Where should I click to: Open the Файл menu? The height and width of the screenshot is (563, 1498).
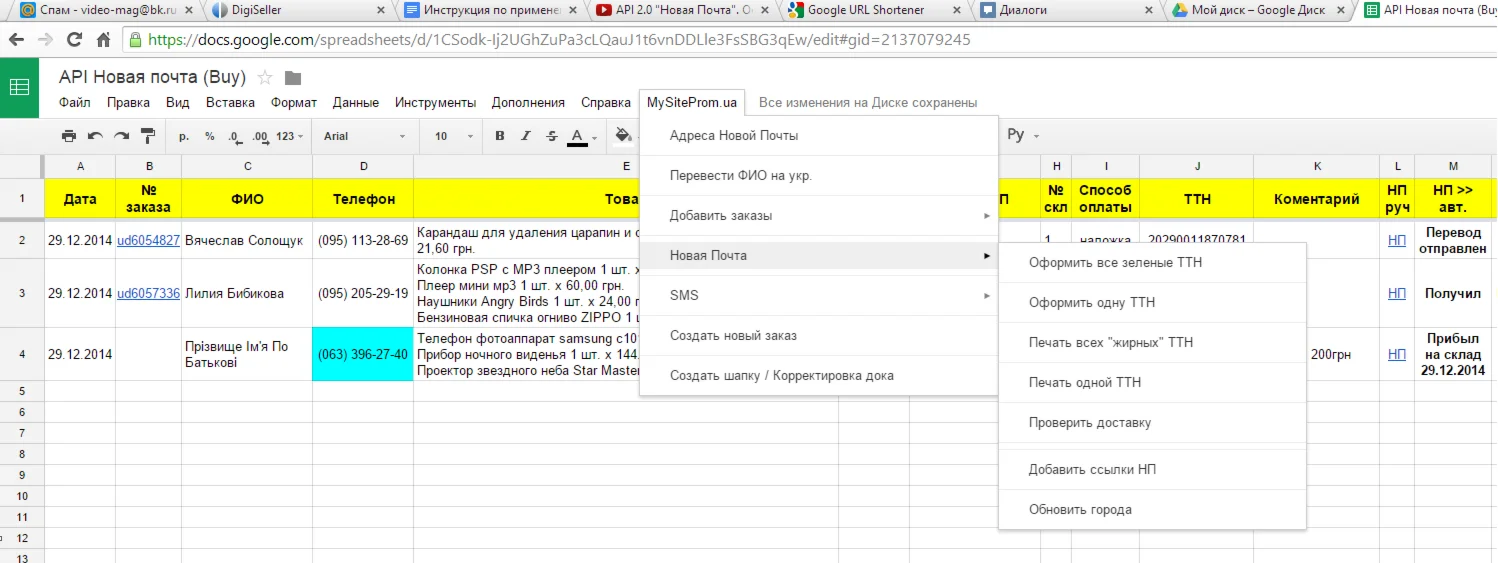(x=74, y=103)
